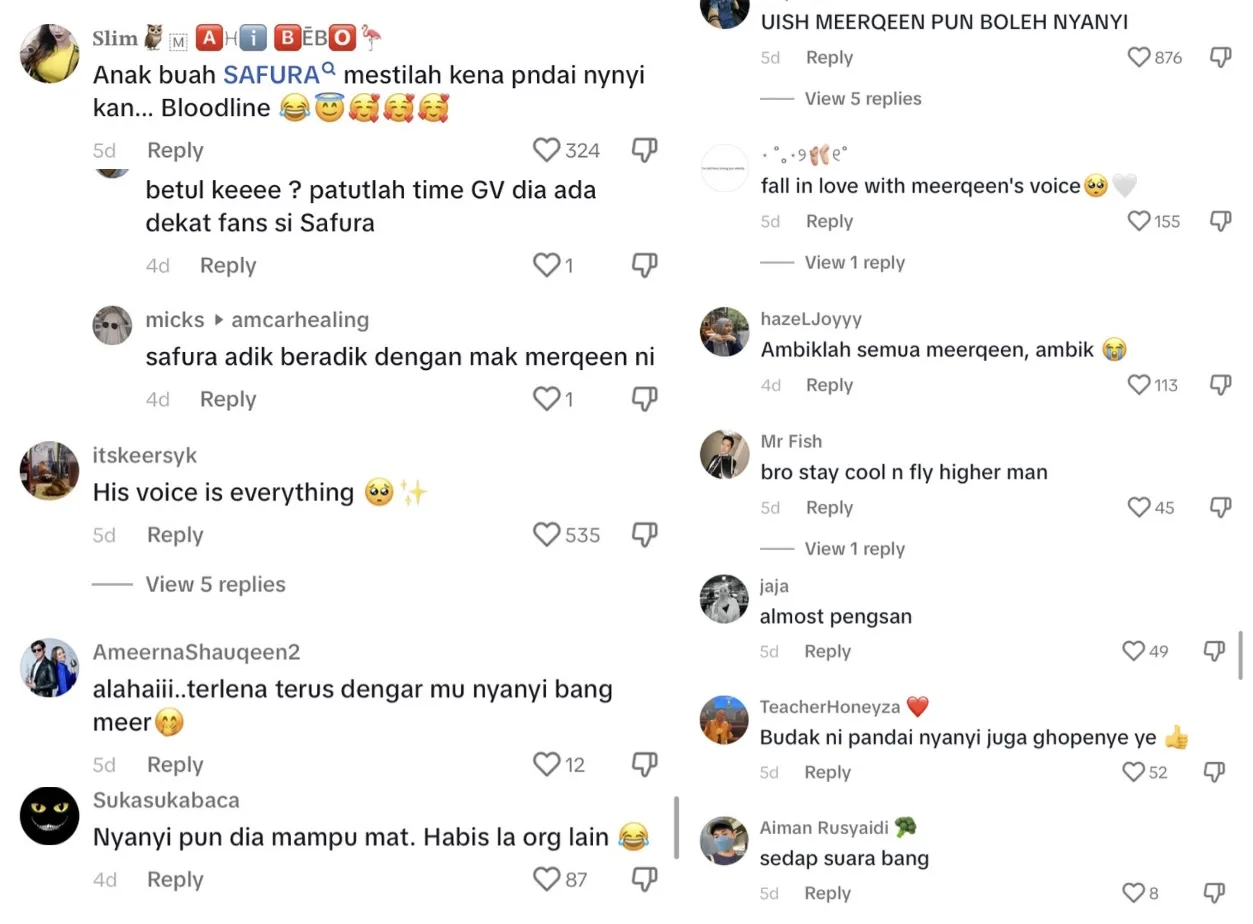The height and width of the screenshot is (924, 1253).
Task: Expand the 5 replies under itskeersyk's comment
Action: [x=215, y=585]
